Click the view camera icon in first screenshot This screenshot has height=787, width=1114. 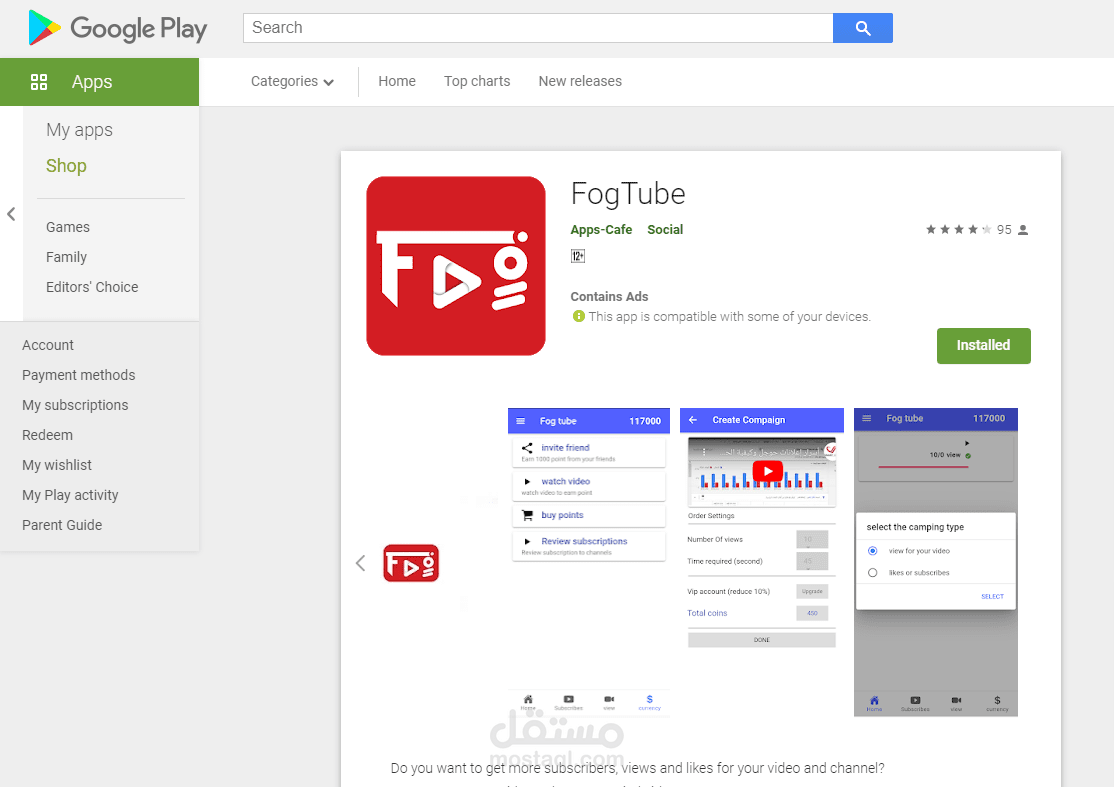click(x=609, y=700)
